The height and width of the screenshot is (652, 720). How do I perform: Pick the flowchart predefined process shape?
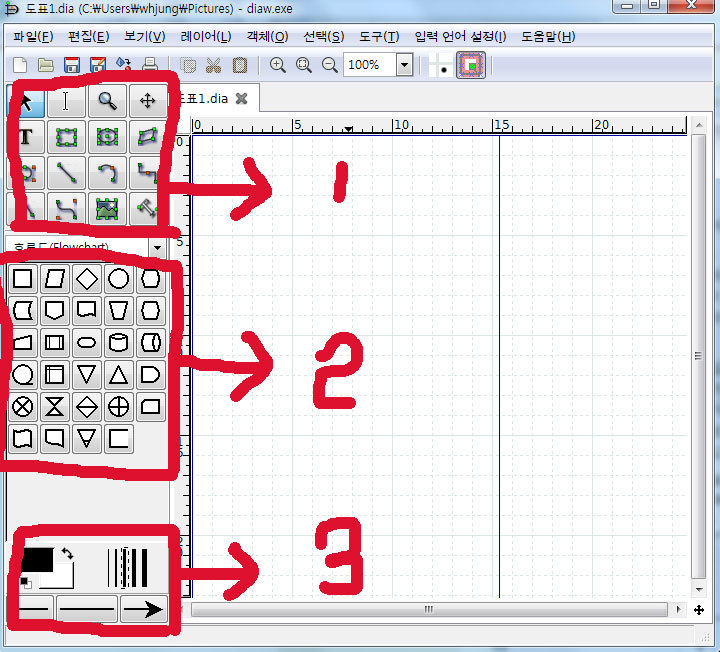point(55,343)
